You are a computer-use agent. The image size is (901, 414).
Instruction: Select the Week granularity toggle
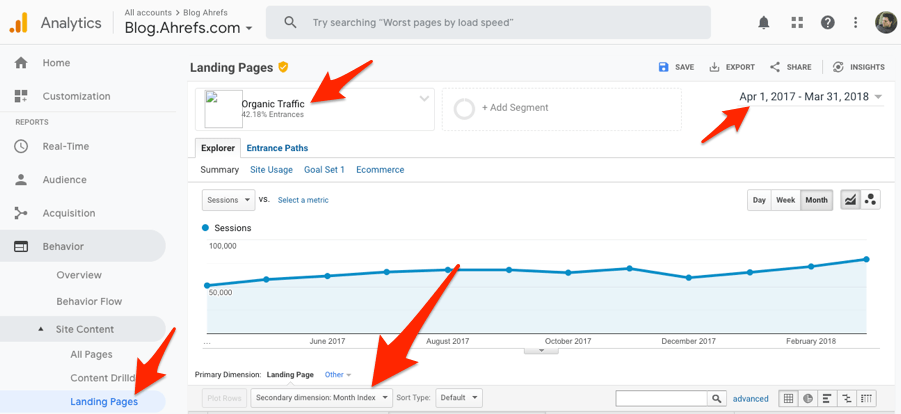coord(786,200)
